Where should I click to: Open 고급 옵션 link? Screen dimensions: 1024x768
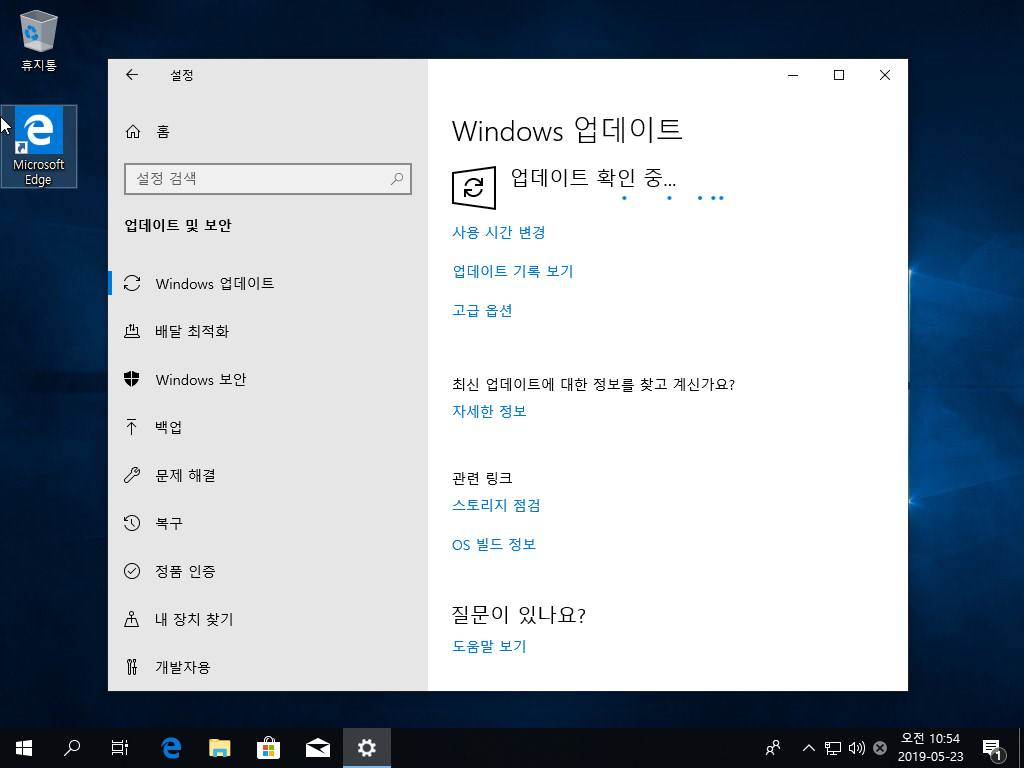pyautogui.click(x=482, y=310)
